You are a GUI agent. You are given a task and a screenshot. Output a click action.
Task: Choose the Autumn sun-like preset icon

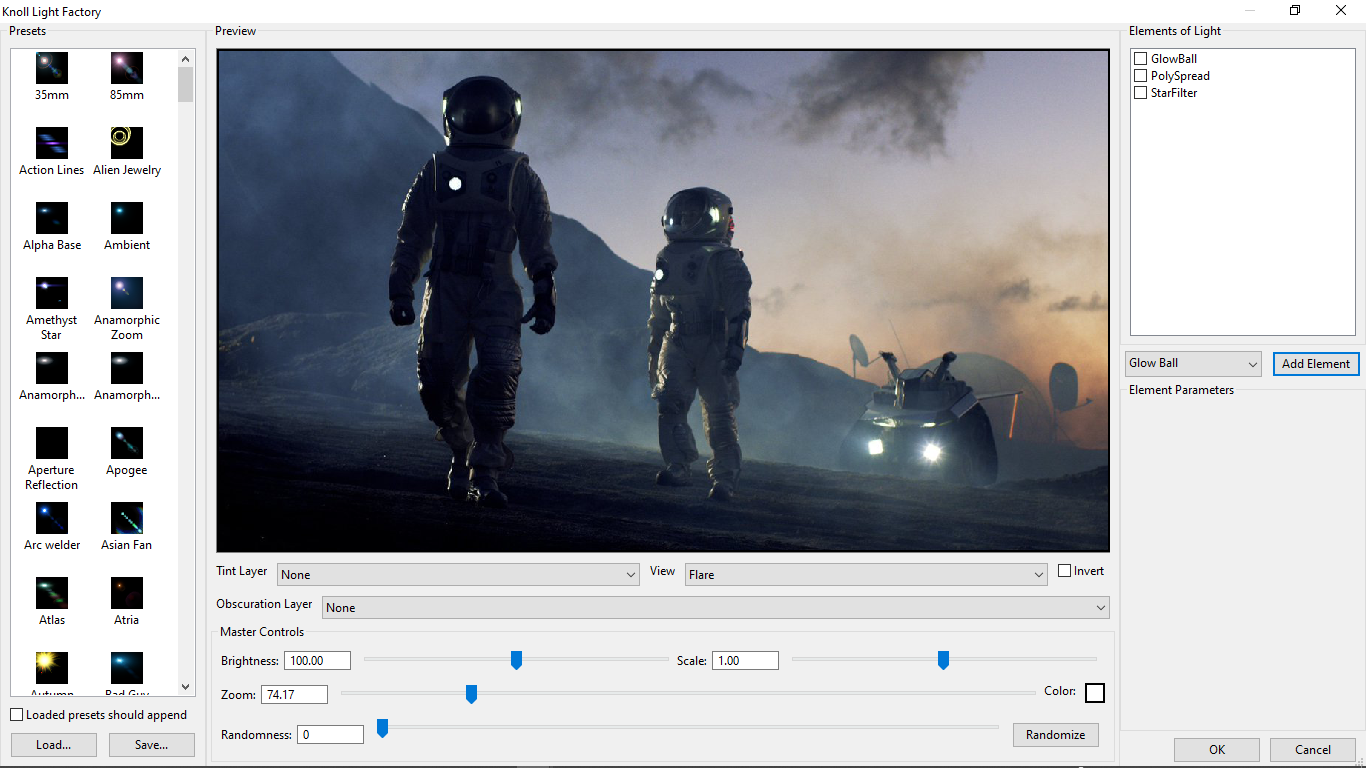point(52,668)
